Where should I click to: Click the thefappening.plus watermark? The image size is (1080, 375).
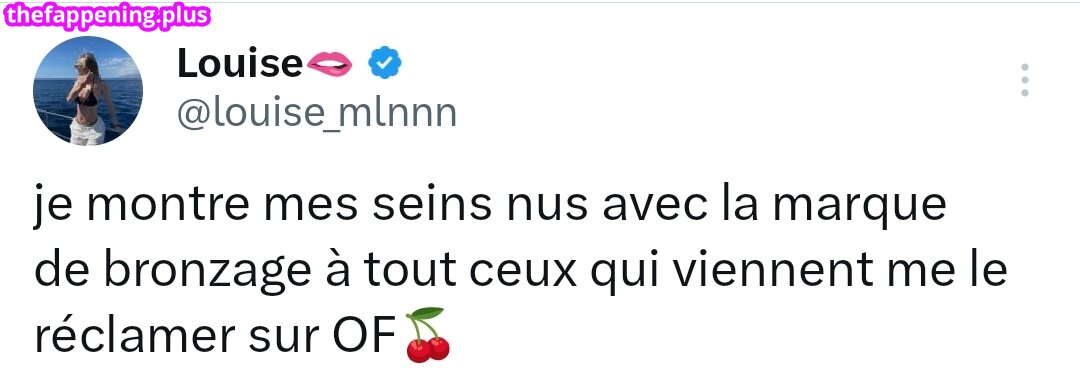(106, 14)
